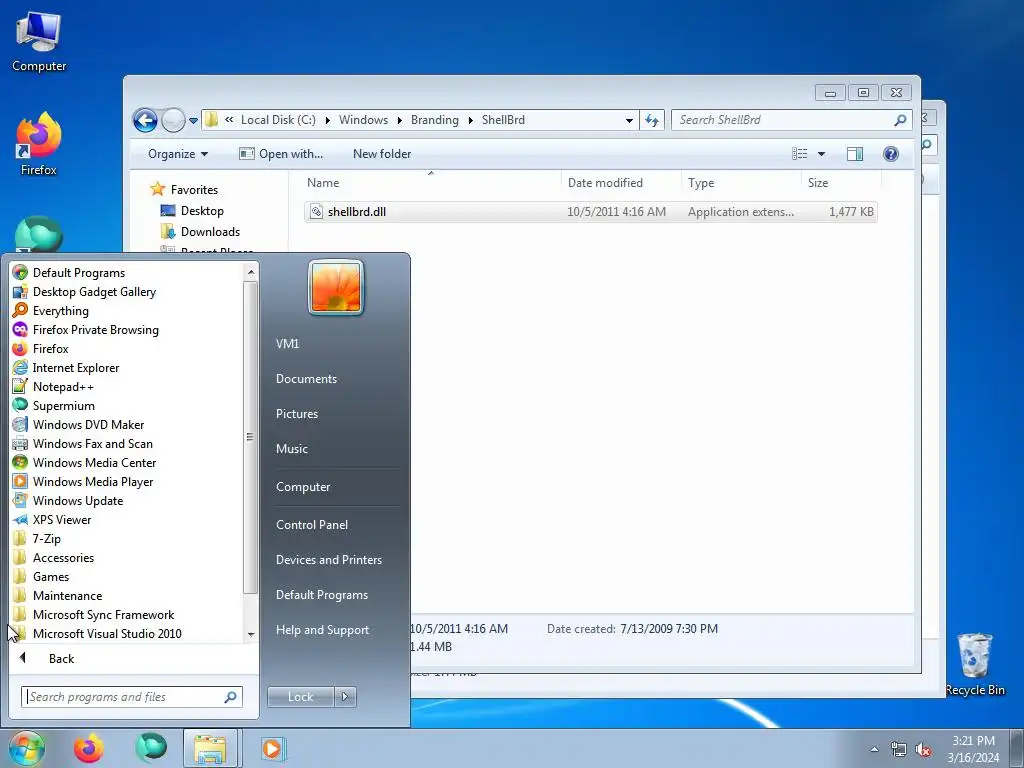
Task: Refresh the ShellBrd folder view
Action: click(x=652, y=120)
